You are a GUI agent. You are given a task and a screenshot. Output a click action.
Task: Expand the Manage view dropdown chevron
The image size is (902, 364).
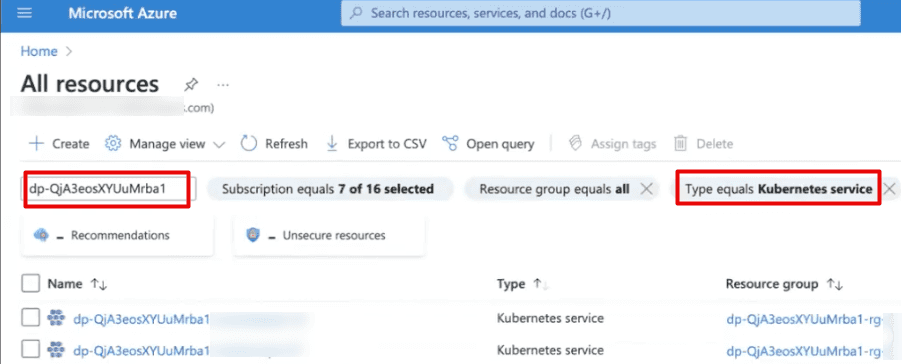tap(219, 144)
